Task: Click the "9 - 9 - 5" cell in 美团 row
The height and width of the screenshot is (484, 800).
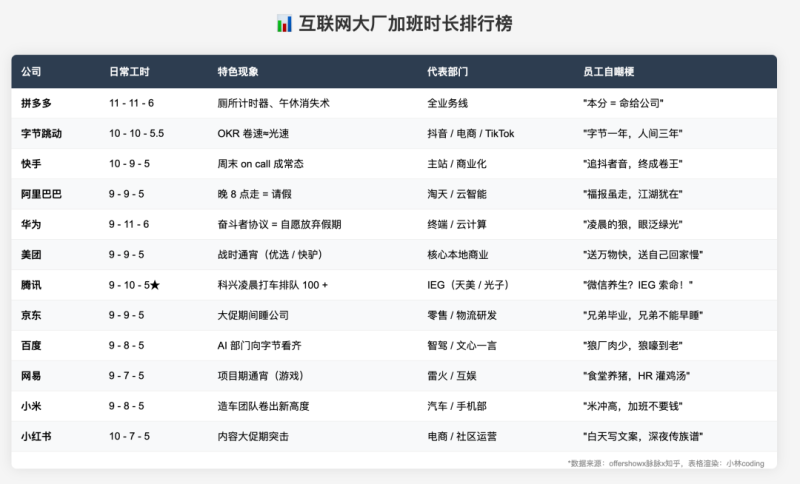Action: (127, 254)
